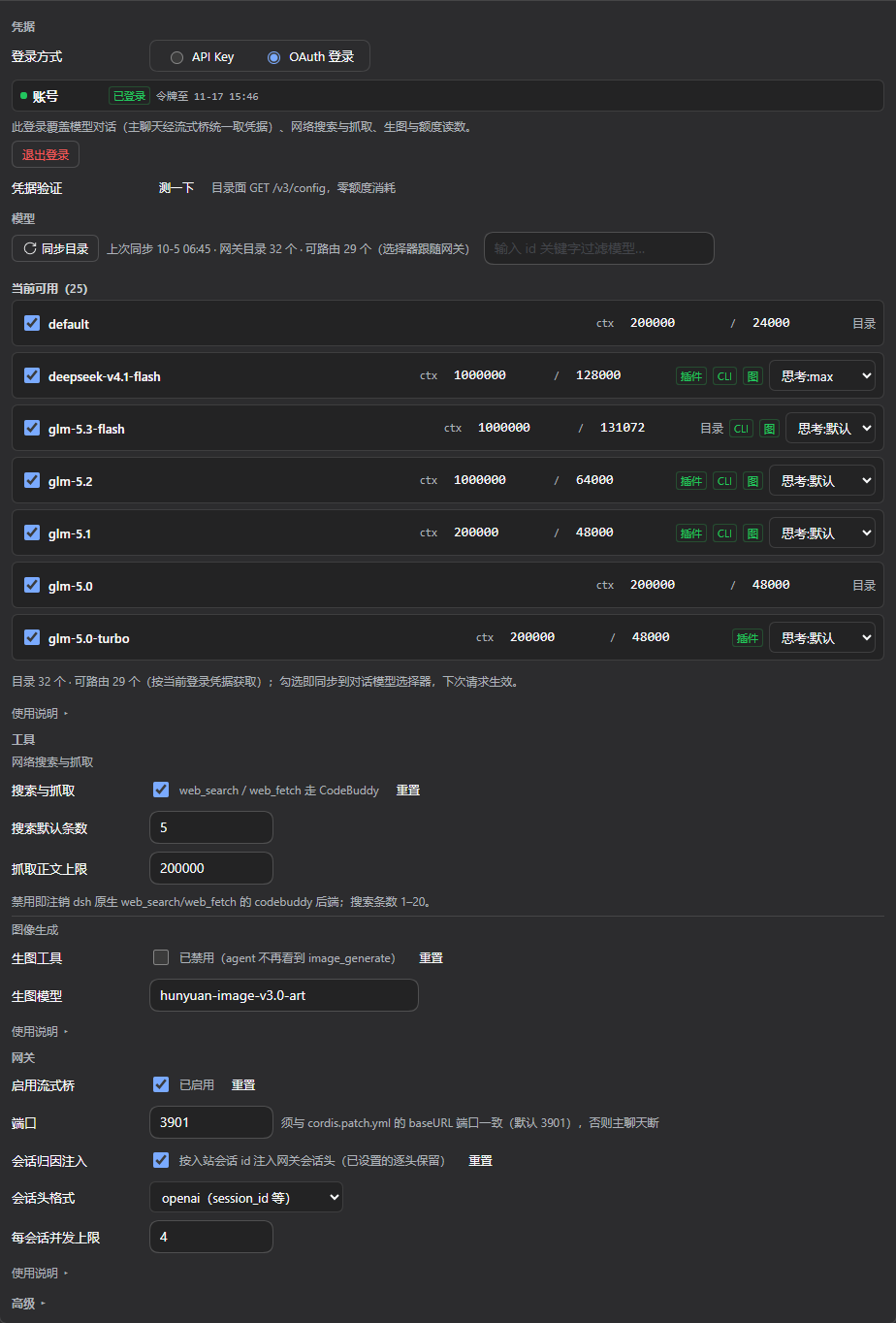Viewport: 896px width, 1323px height.
Task: Click the 图 badge in glm-5.3-flash row
Action: [x=769, y=429]
